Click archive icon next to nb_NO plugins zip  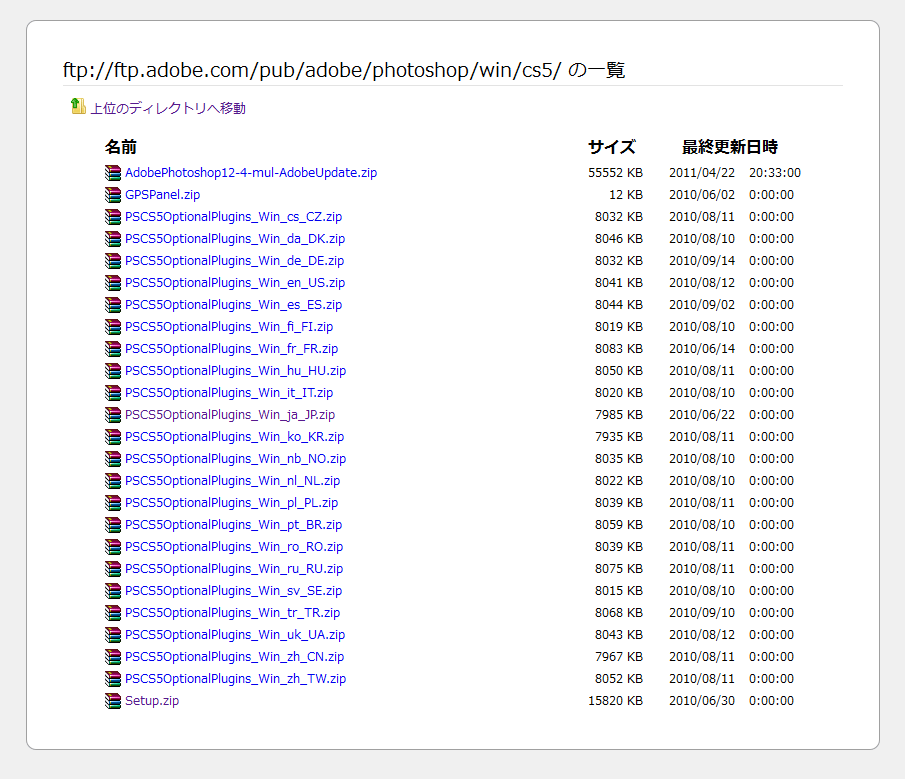click(113, 458)
